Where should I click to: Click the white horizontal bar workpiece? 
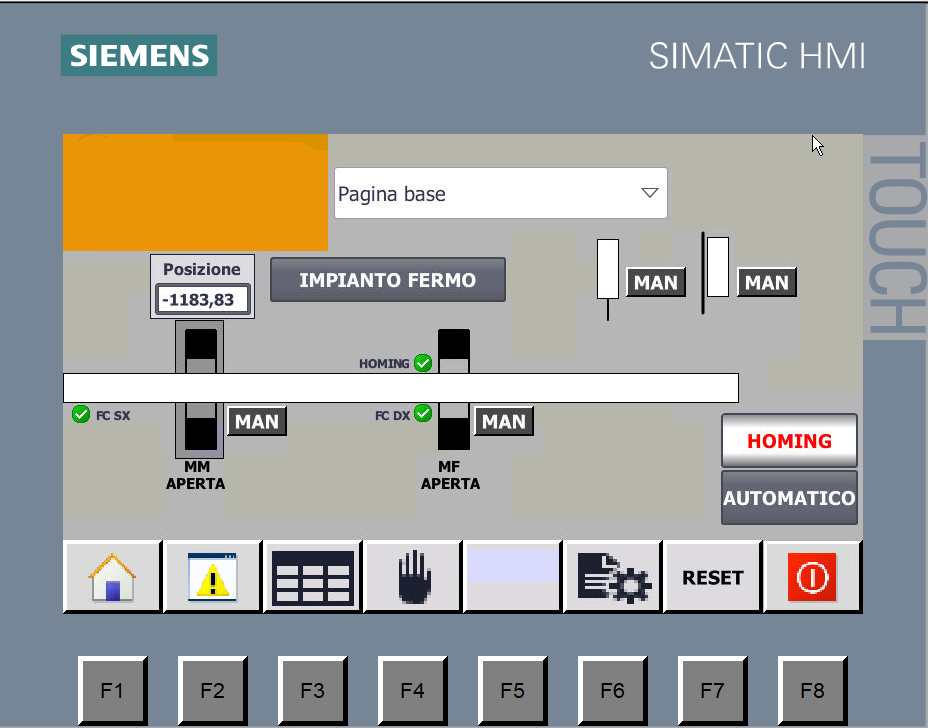[401, 388]
